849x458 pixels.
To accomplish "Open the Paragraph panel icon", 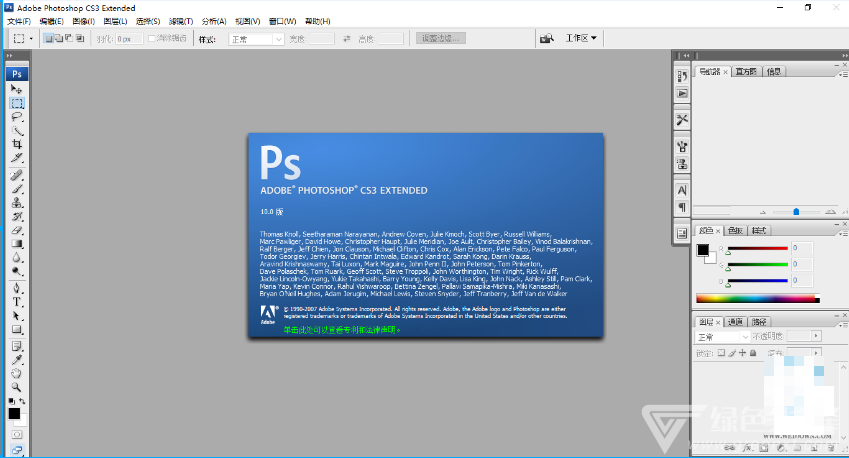I will pos(682,207).
